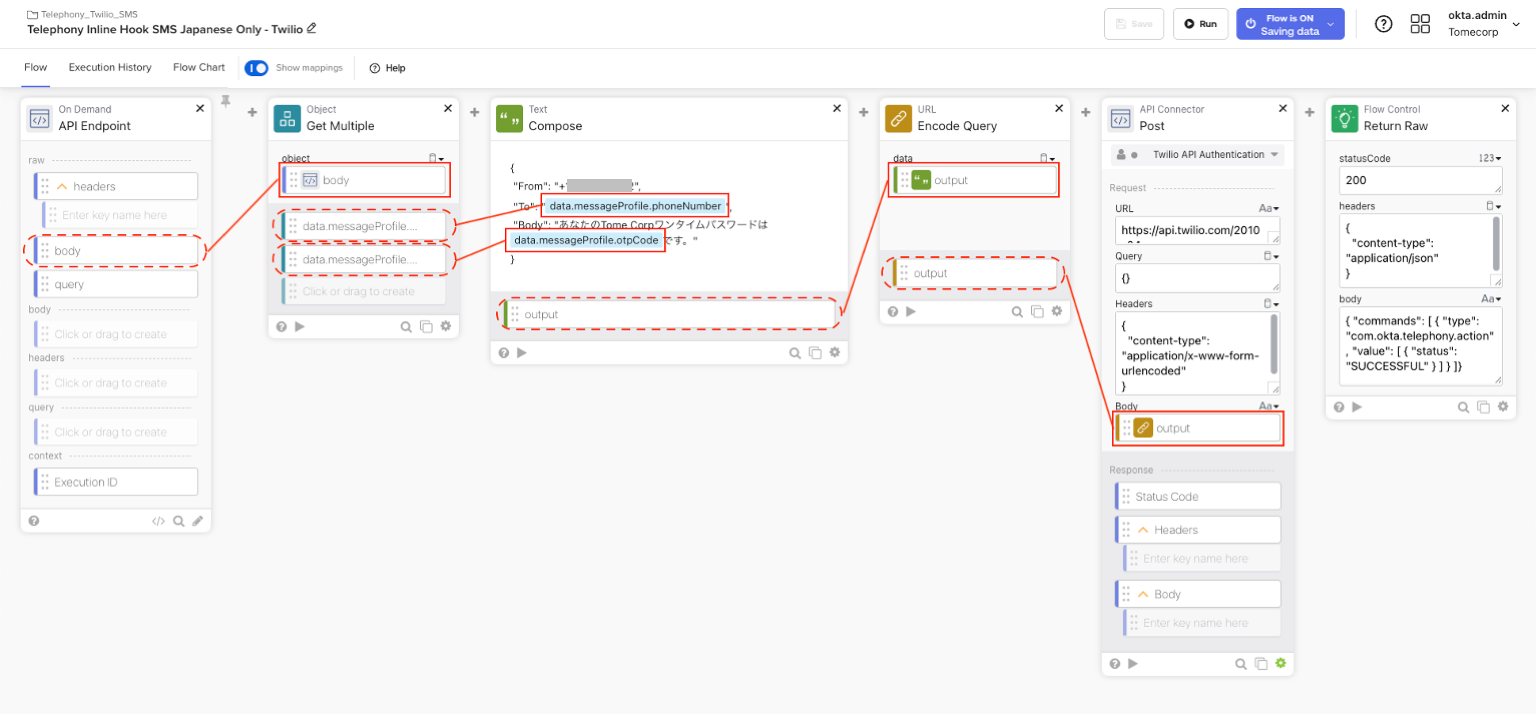This screenshot has width=1536, height=714.
Task: Expand the Flow is ON dropdown arrow
Action: click(x=1330, y=24)
